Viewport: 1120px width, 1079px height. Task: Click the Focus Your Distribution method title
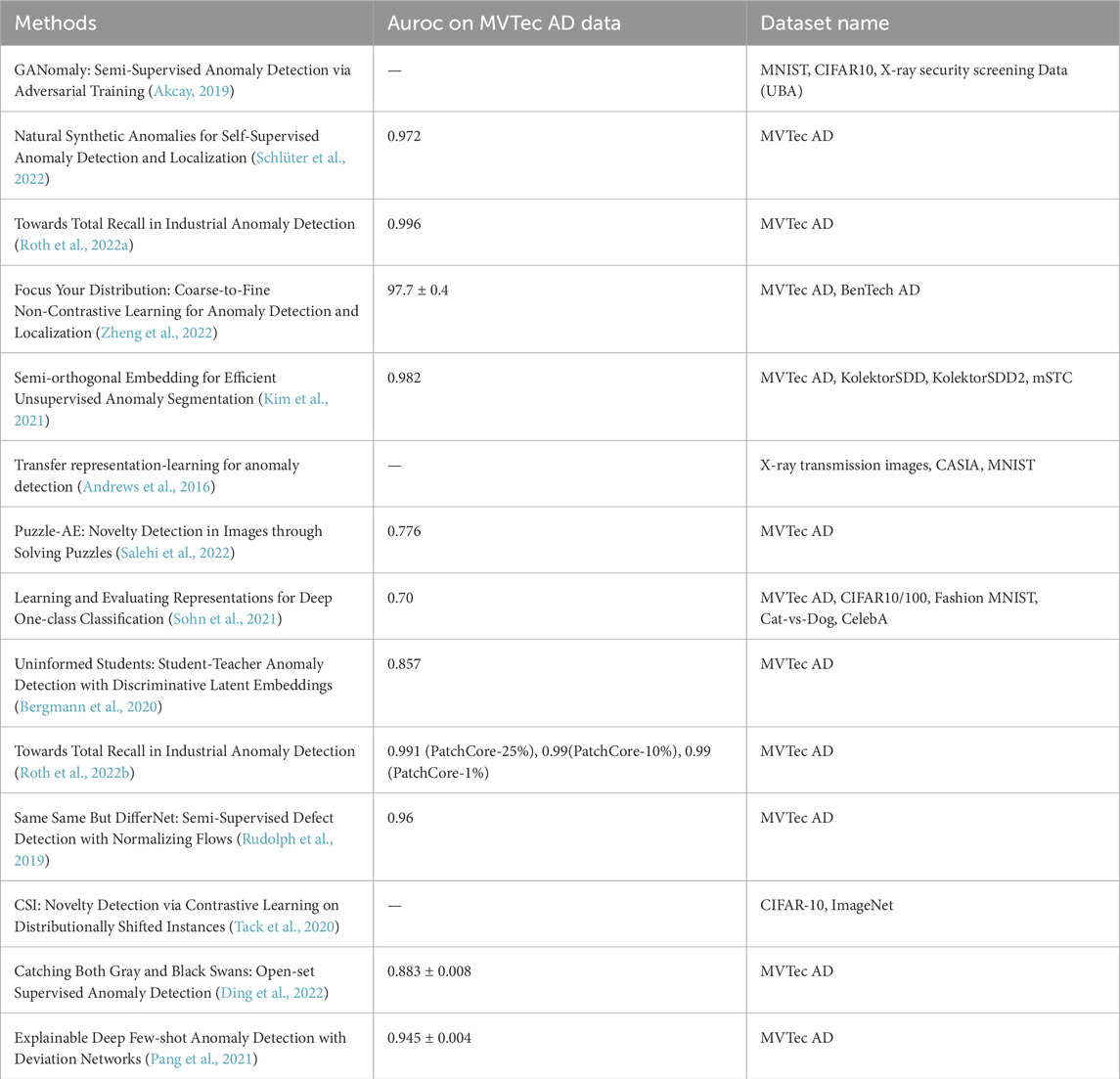point(187,311)
